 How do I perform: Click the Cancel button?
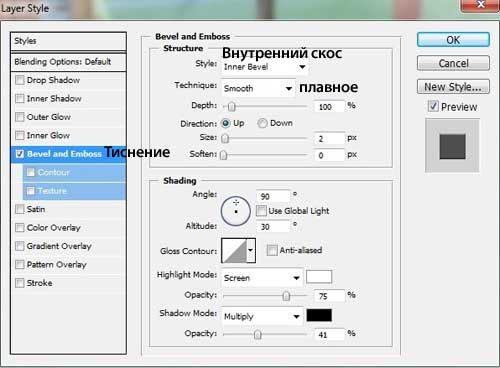pos(453,63)
